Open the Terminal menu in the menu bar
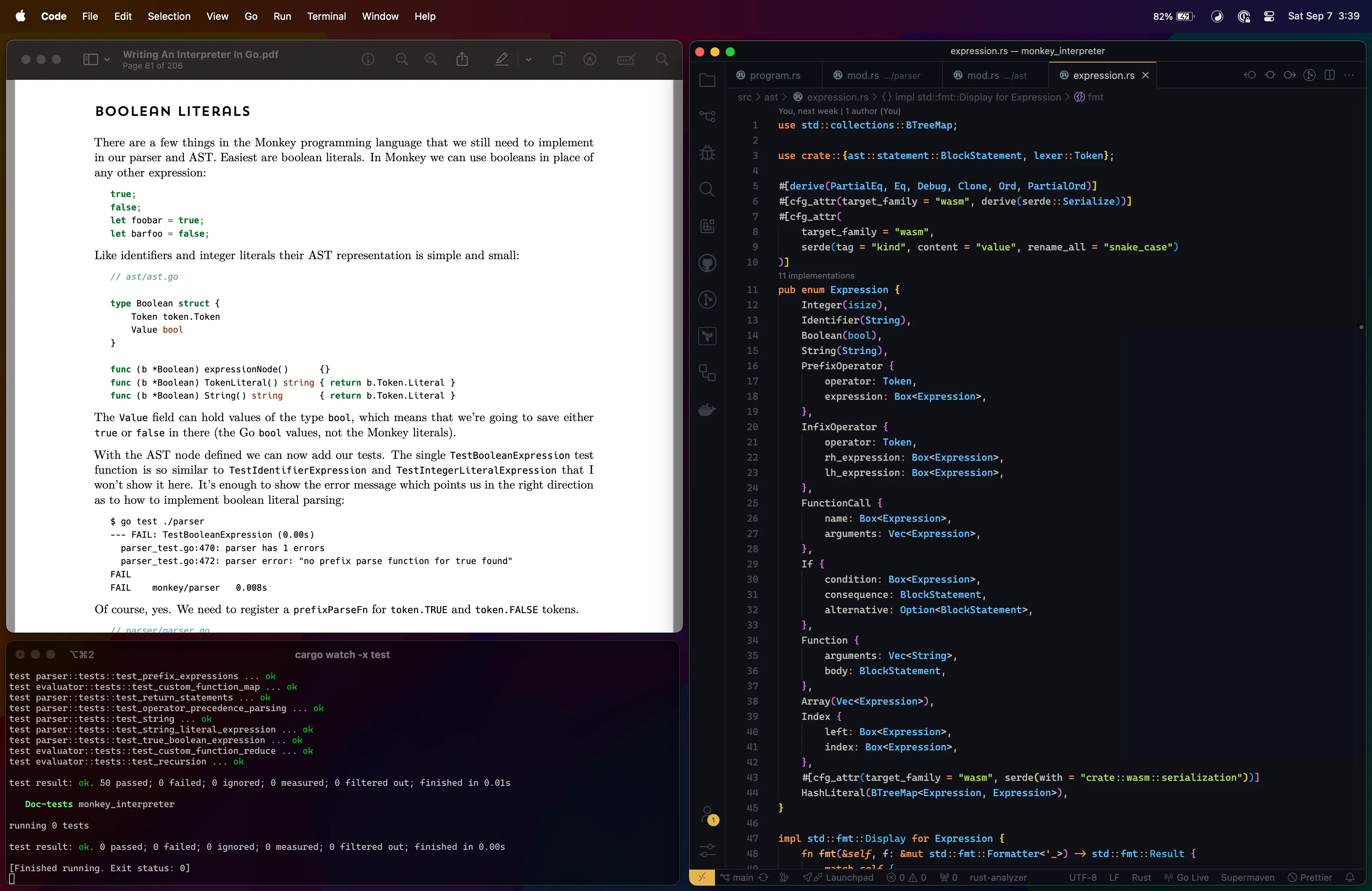1372x891 pixels. click(326, 16)
